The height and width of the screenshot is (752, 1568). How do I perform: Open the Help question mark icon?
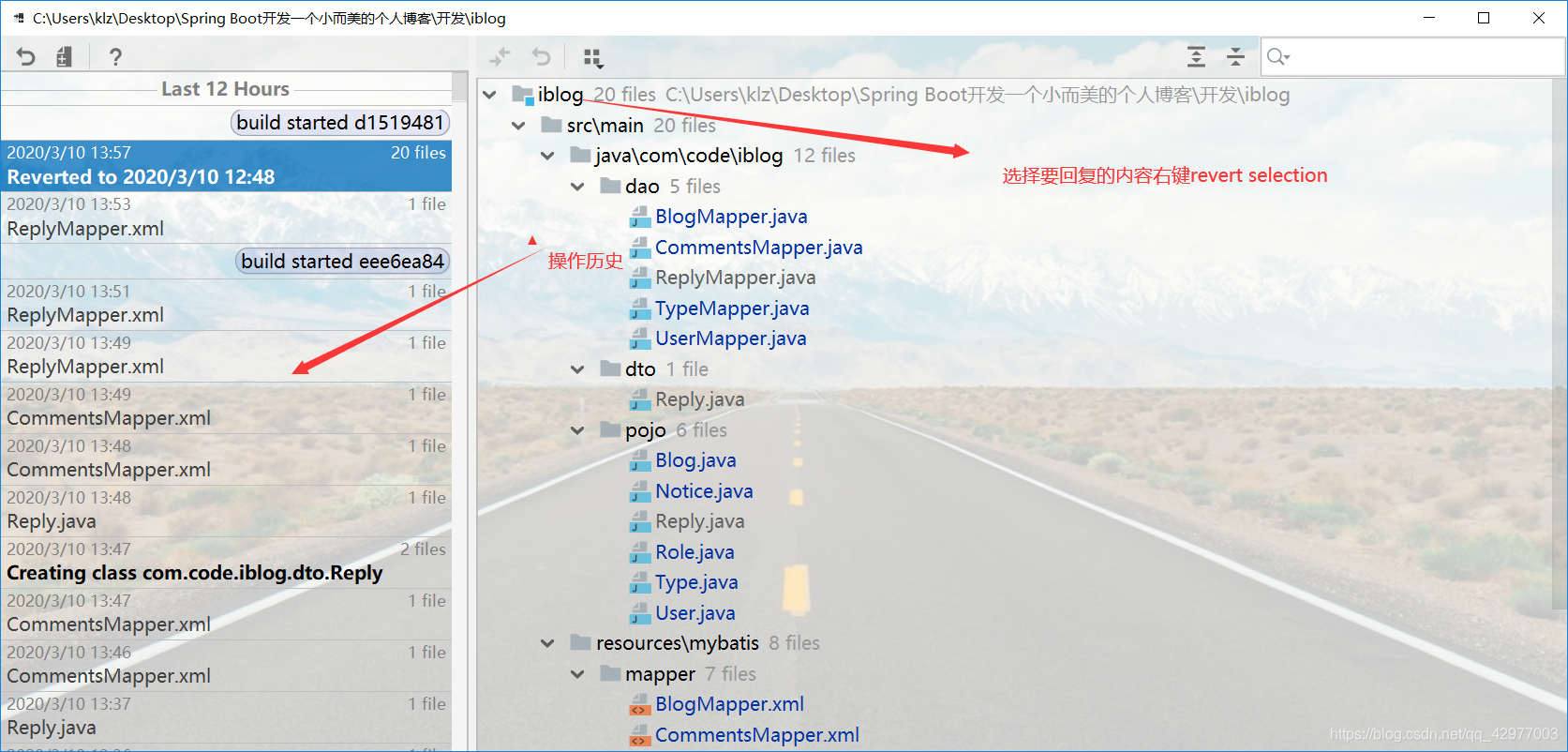coord(115,57)
